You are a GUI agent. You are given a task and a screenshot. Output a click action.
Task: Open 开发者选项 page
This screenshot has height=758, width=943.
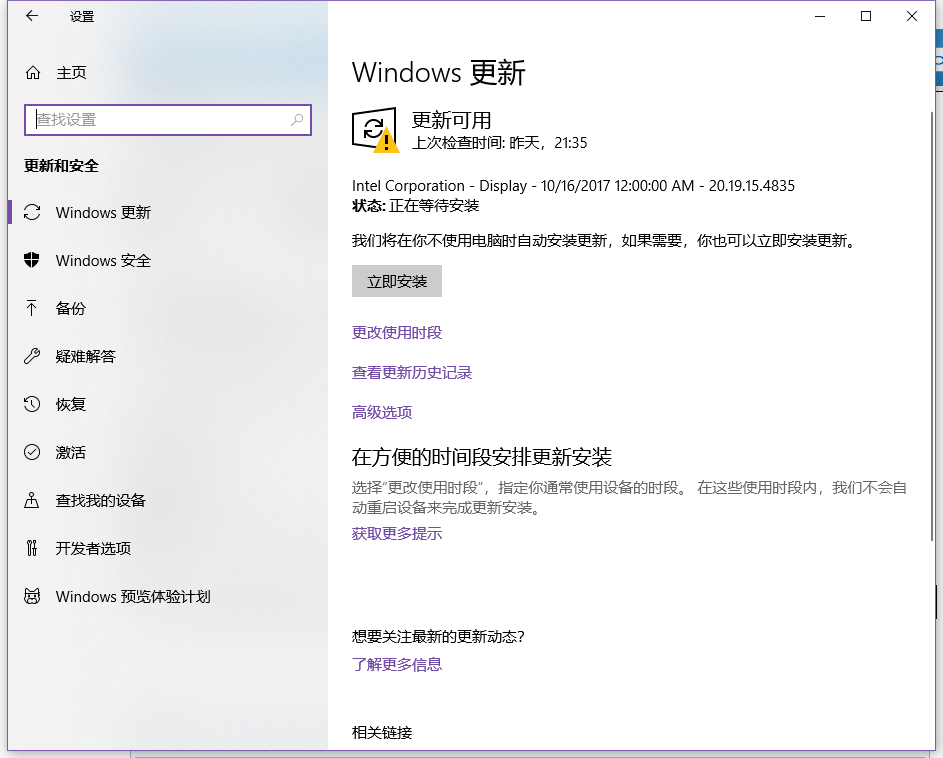pos(93,548)
